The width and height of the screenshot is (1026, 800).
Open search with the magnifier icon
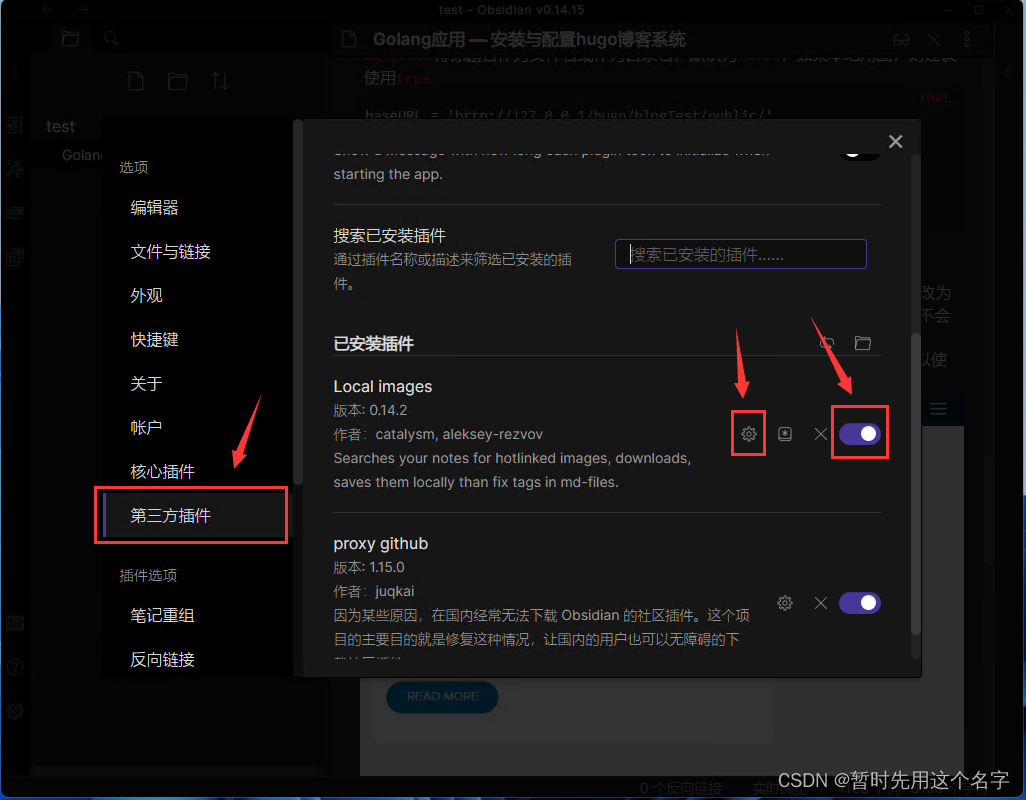tap(110, 38)
